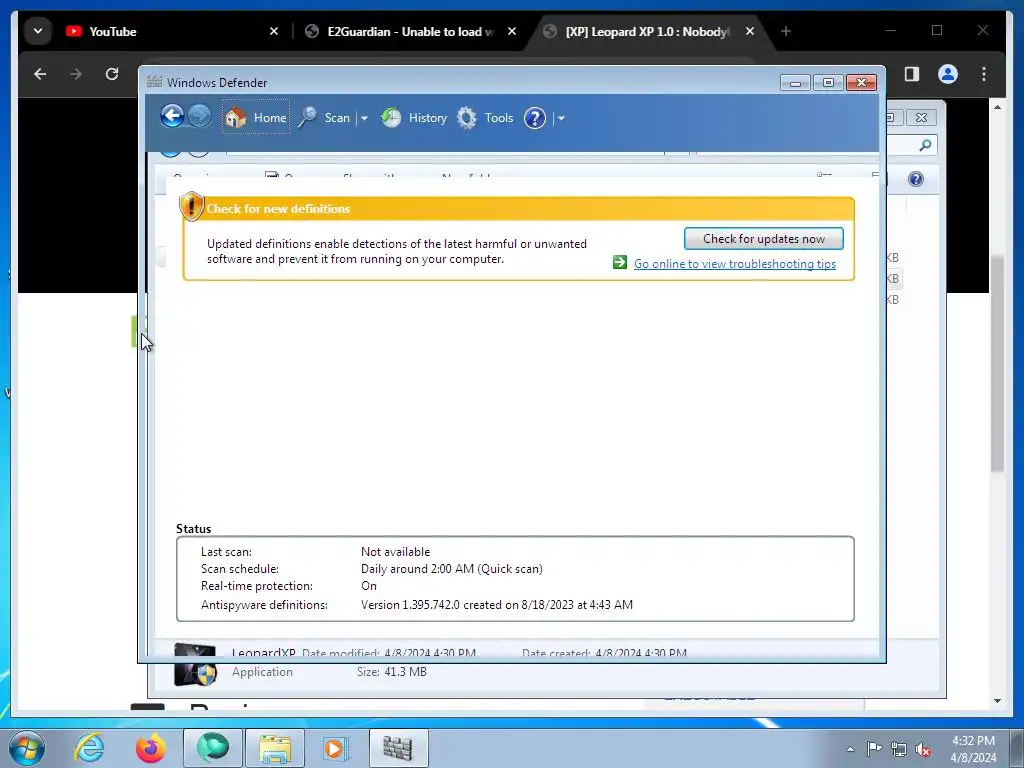The image size is (1024, 768).
Task: Close the YouTube tab
Action: pos(274,31)
